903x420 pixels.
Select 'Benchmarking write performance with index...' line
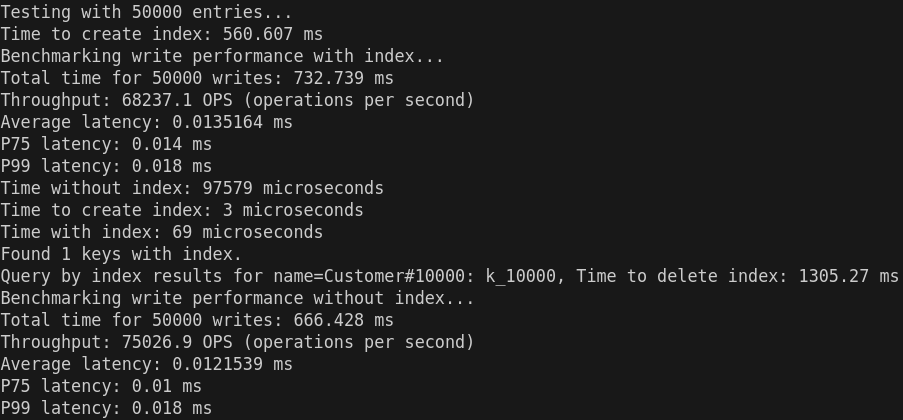tap(222, 56)
